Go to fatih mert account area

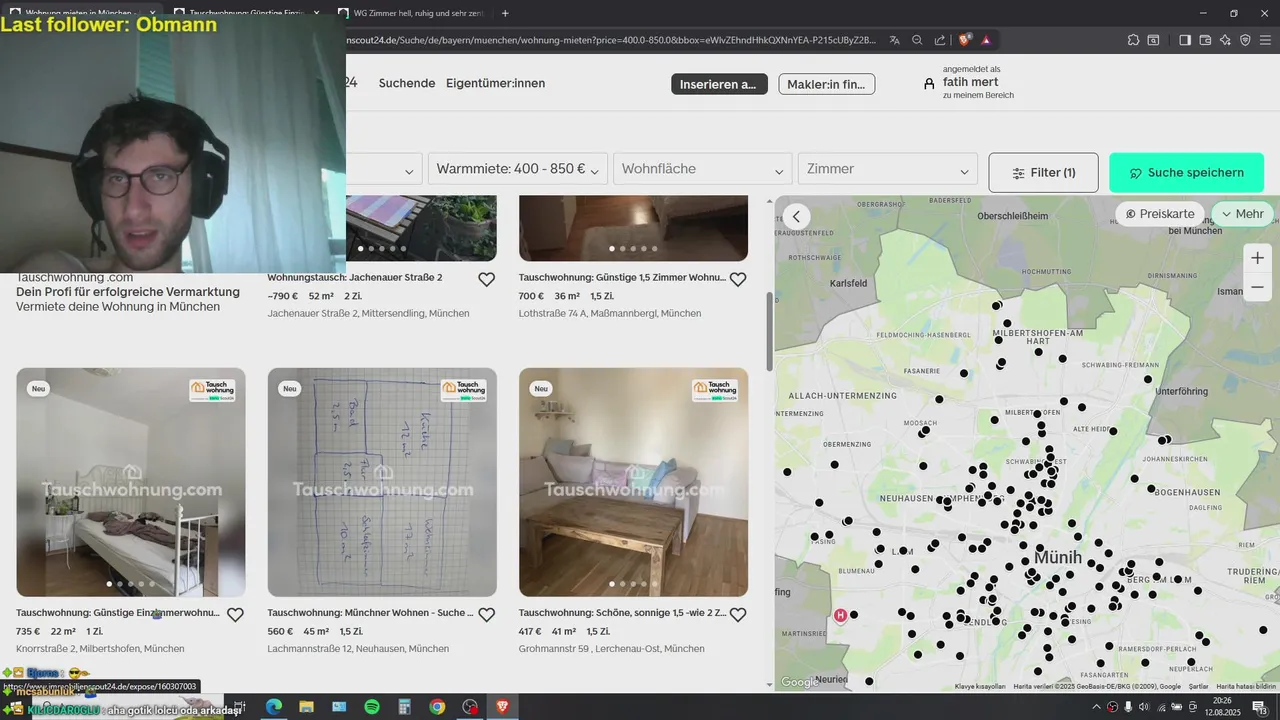click(x=978, y=82)
